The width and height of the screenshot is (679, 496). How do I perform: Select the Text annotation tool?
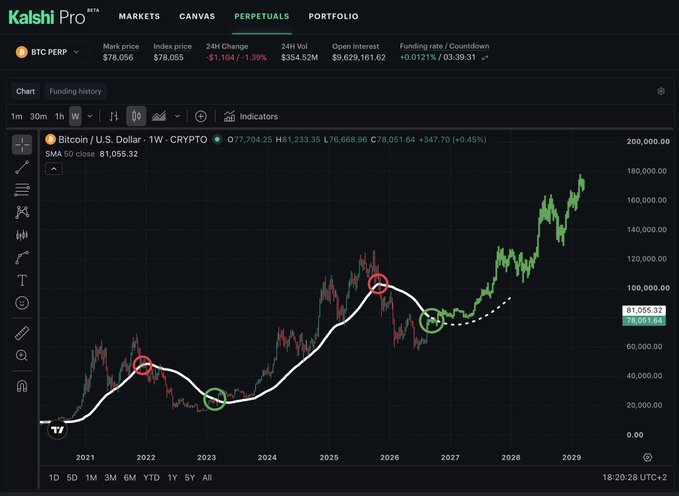tap(22, 280)
